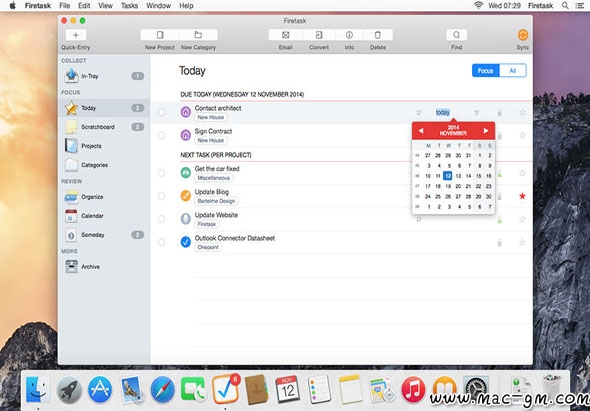Screen dimensions: 590x411
Task: Check the Outlook Connector Datasheet task
Action: coord(161,242)
